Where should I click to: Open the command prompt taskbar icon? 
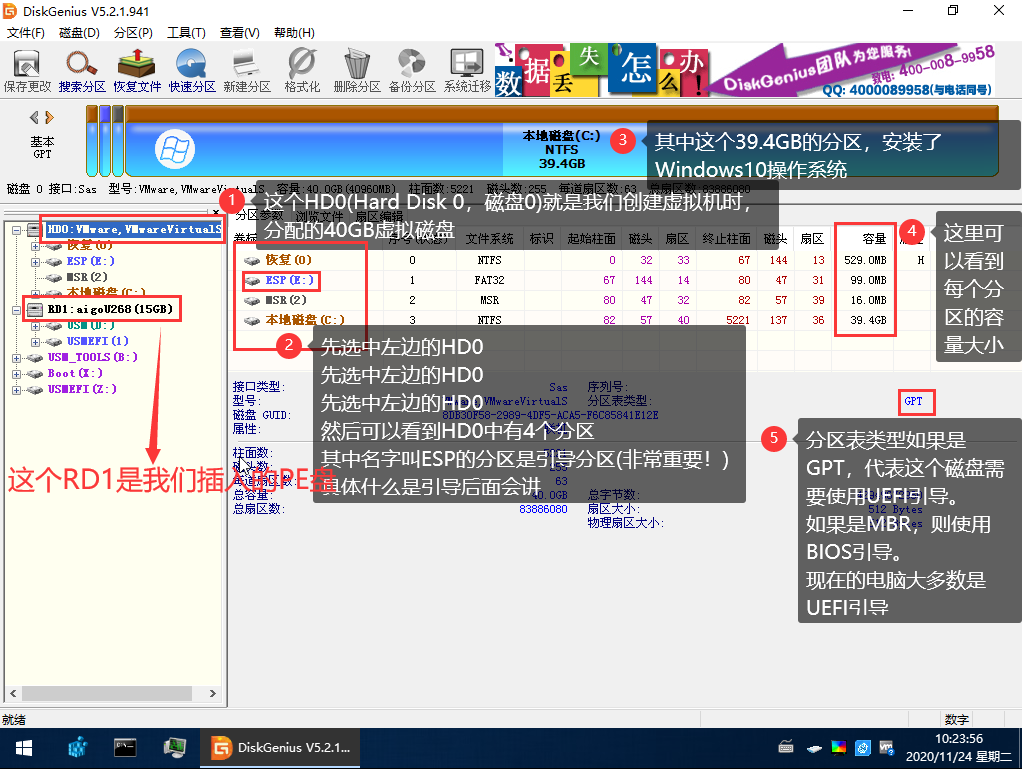pos(124,747)
